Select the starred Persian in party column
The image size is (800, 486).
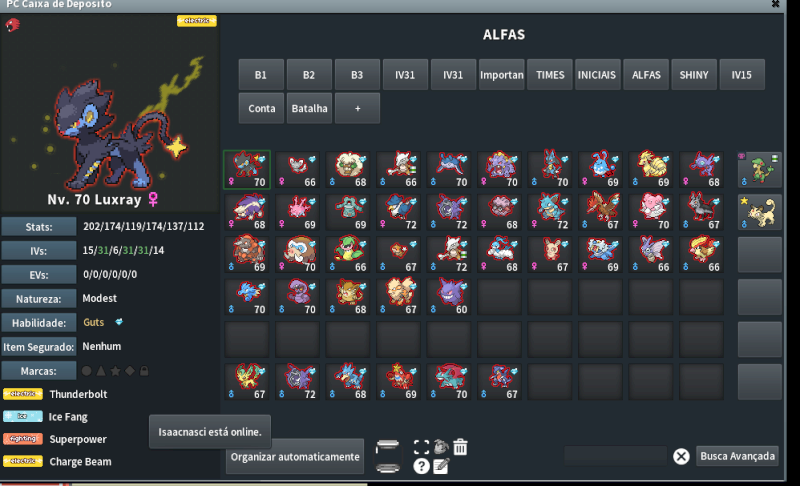(760, 212)
